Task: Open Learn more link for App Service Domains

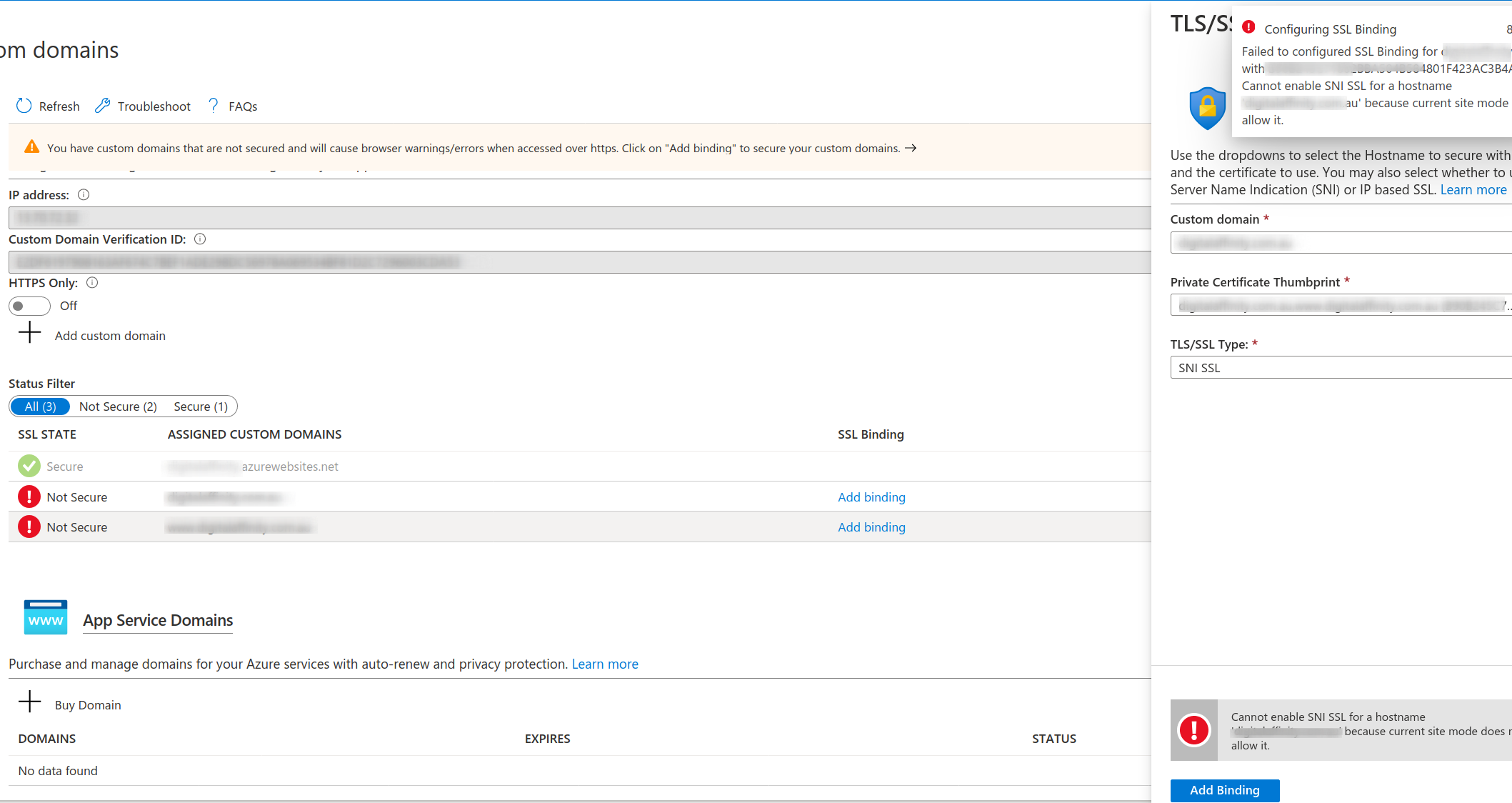Action: 605,664
